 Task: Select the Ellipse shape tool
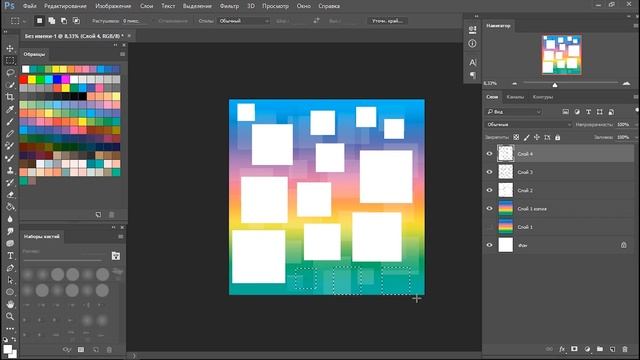tap(10, 292)
